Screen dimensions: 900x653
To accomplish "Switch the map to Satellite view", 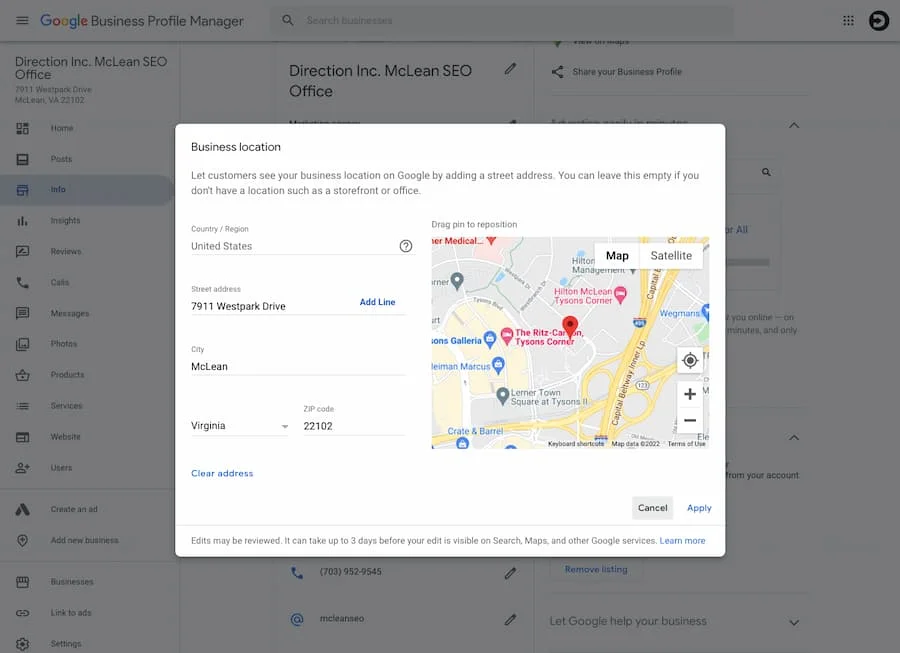I will point(670,255).
